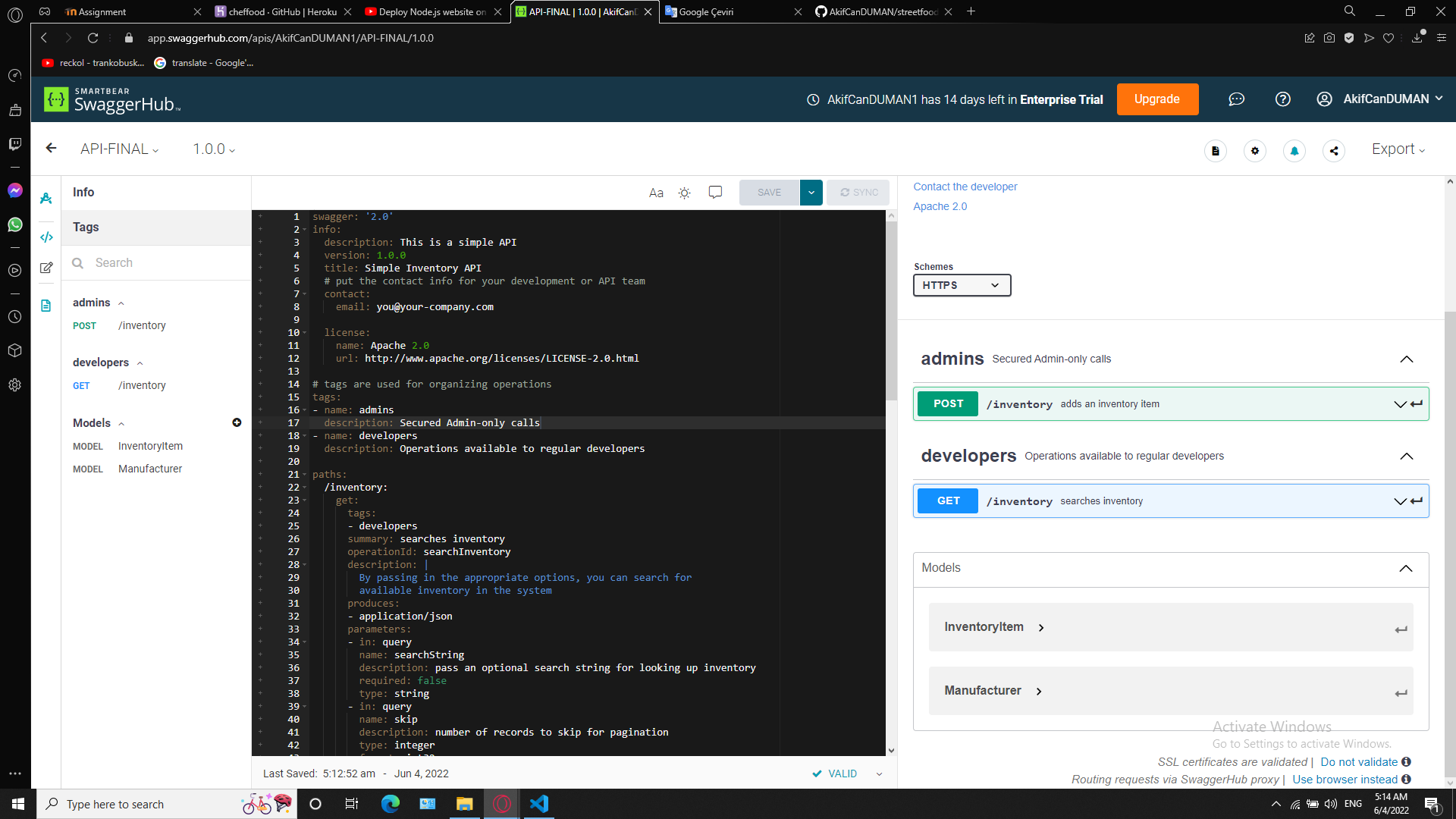1456x819 pixels.
Task: Open the API settings gear icon
Action: click(1255, 151)
